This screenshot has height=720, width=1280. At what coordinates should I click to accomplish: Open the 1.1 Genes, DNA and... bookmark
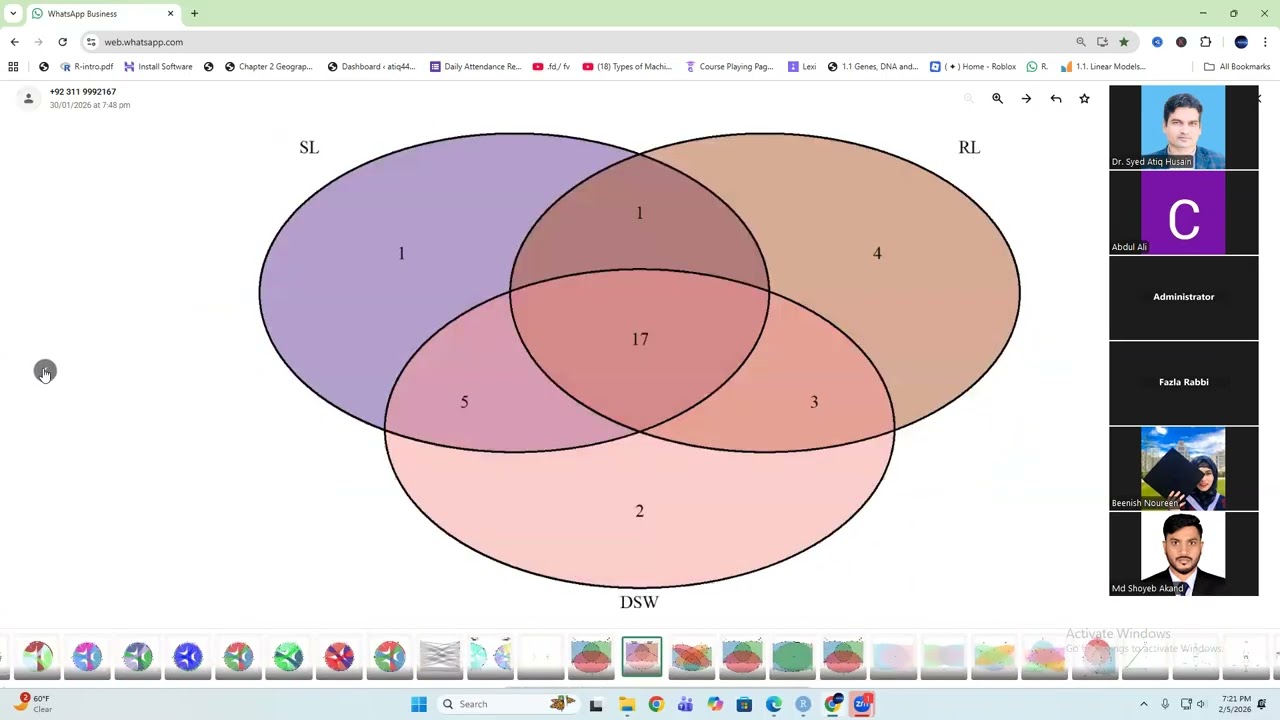click(872, 66)
